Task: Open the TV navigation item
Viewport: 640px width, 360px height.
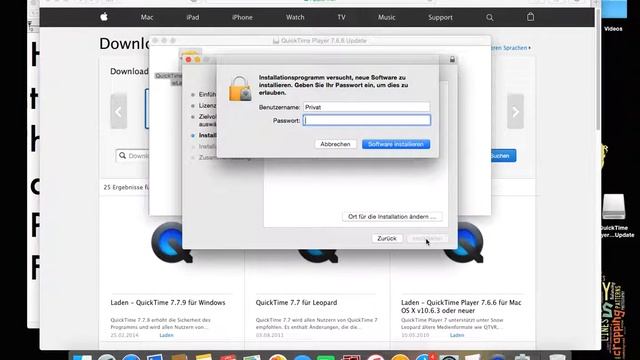Action: click(342, 17)
